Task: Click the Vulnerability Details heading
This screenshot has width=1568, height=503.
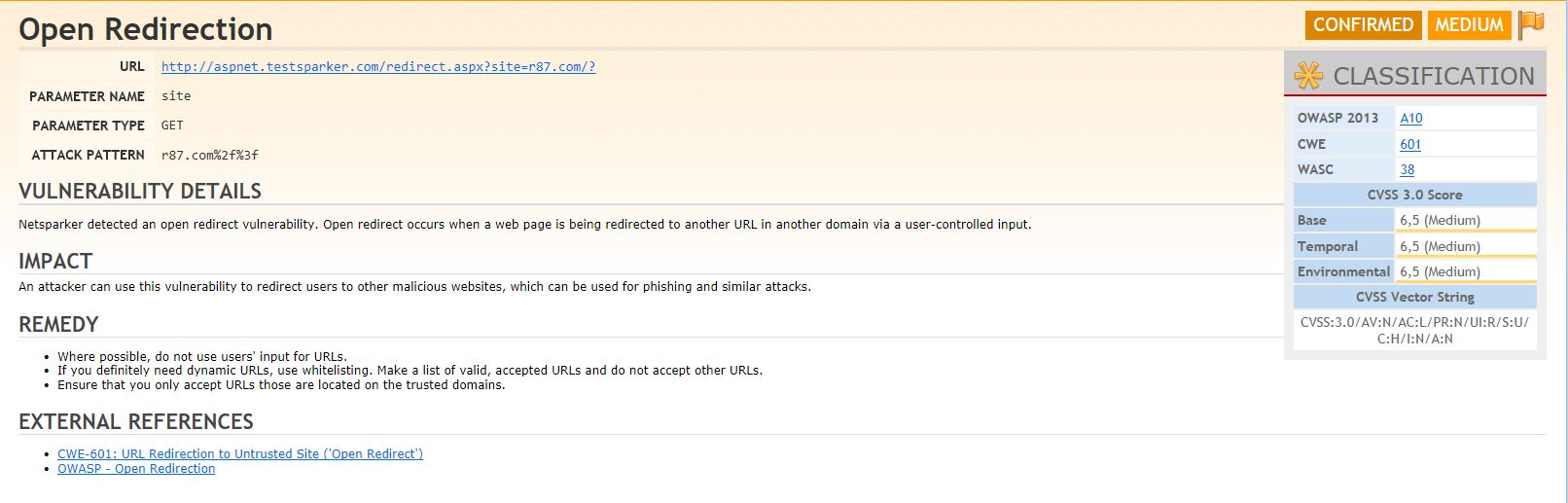Action: click(x=140, y=191)
